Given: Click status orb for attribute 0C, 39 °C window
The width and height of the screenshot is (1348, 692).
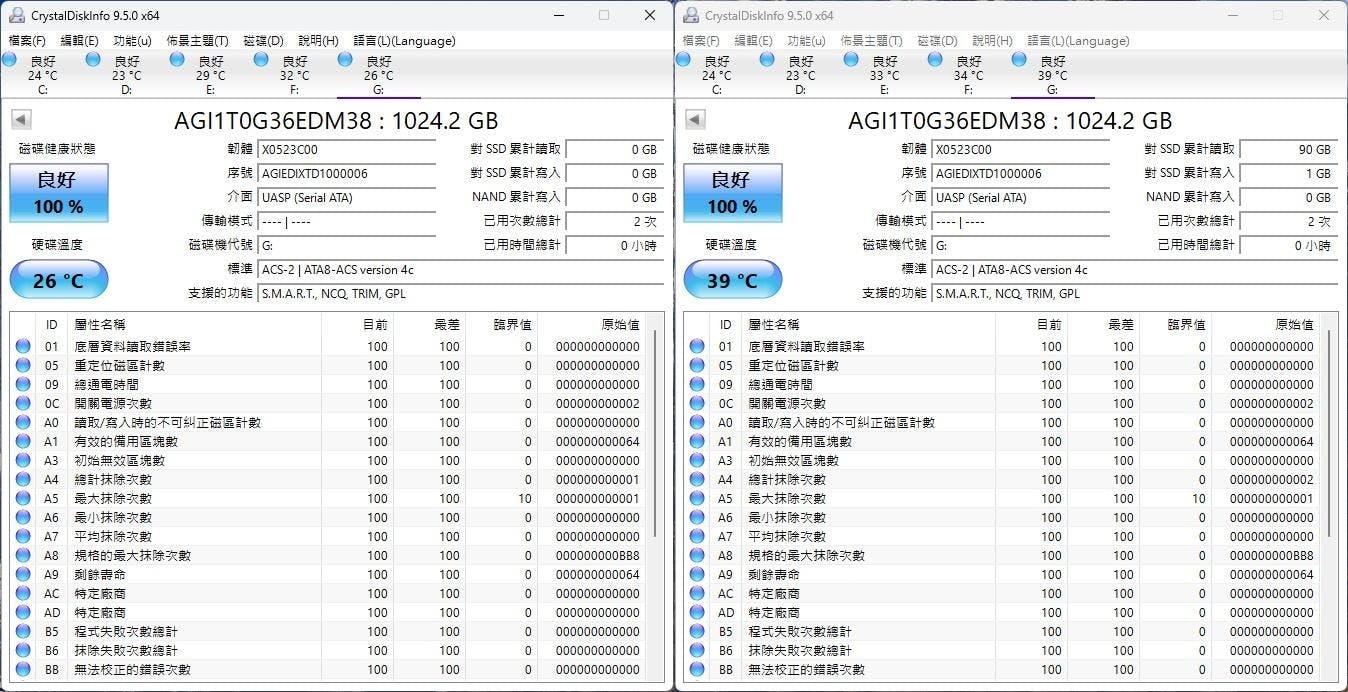Looking at the screenshot, I should (697, 404).
